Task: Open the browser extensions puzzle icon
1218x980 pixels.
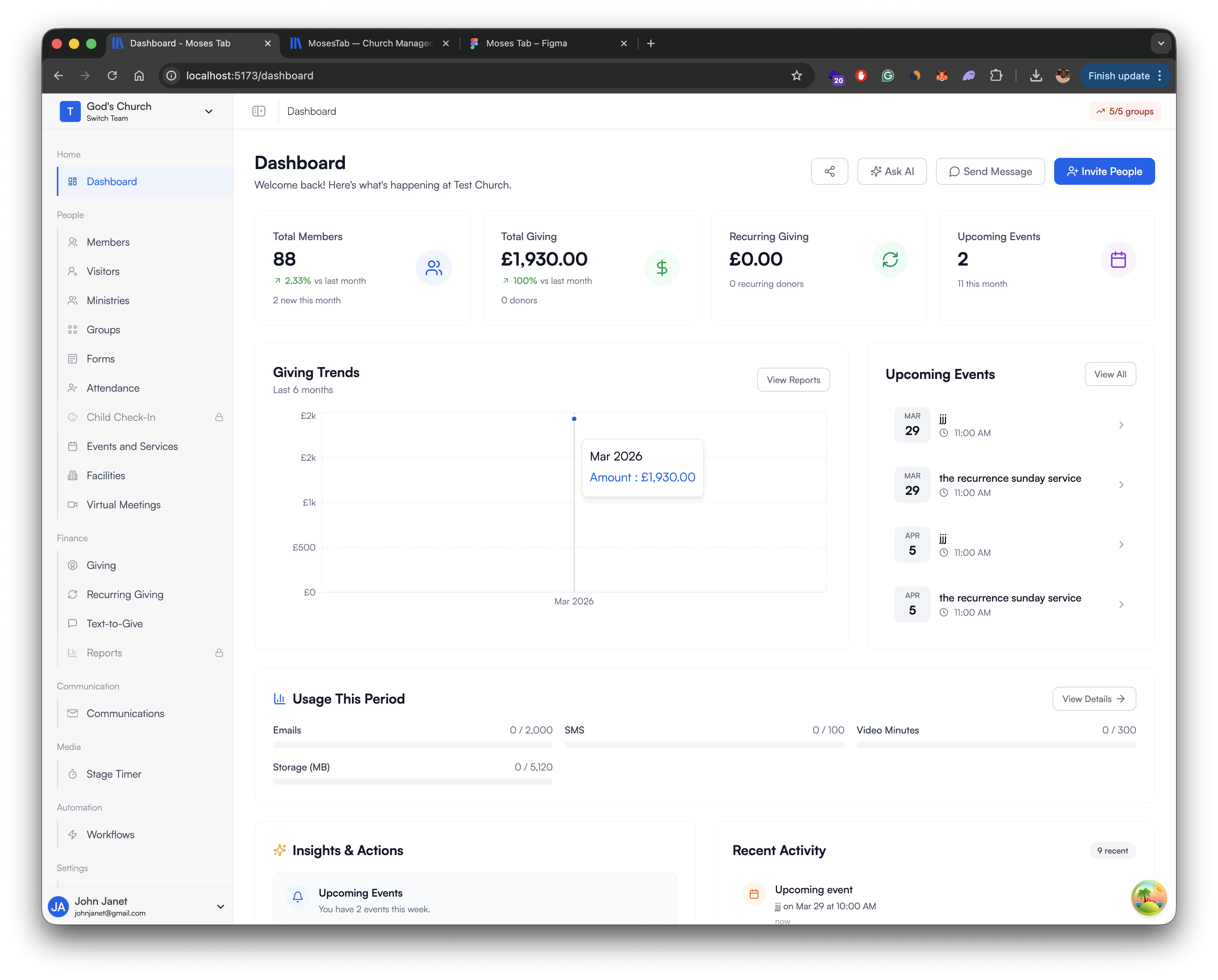Action: click(996, 76)
